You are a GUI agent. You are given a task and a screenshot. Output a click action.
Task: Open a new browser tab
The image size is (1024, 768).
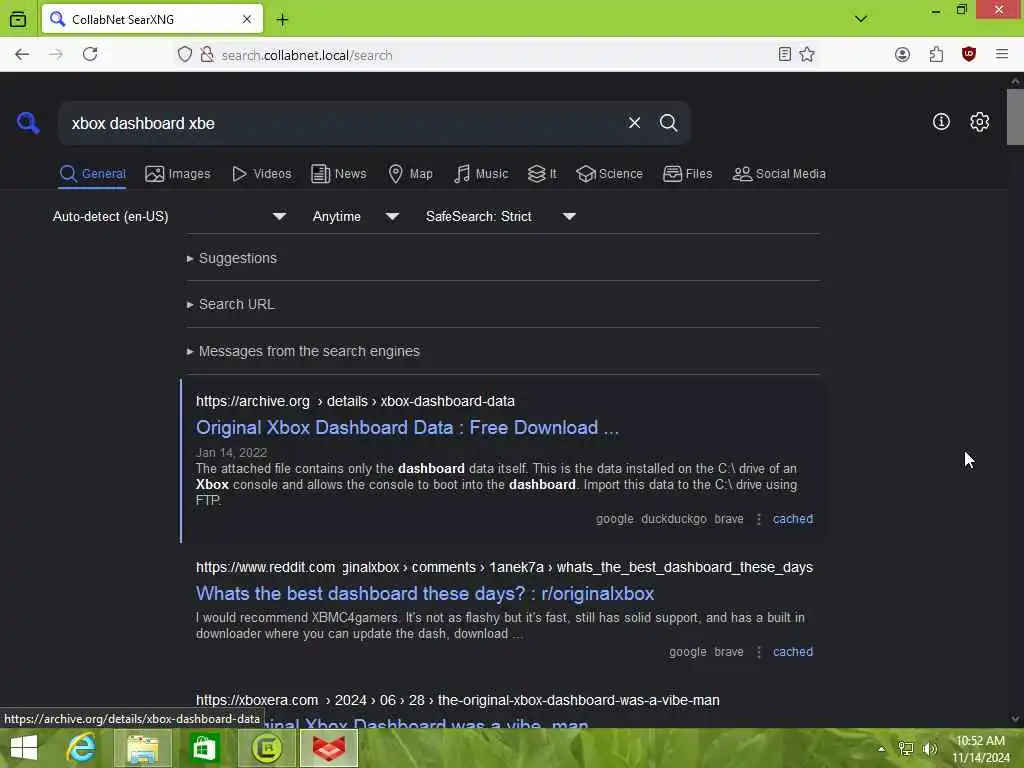[x=282, y=20]
